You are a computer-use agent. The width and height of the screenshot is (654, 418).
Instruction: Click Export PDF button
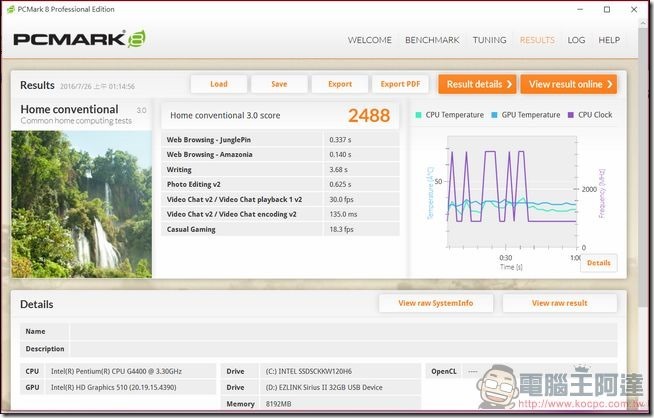point(400,84)
